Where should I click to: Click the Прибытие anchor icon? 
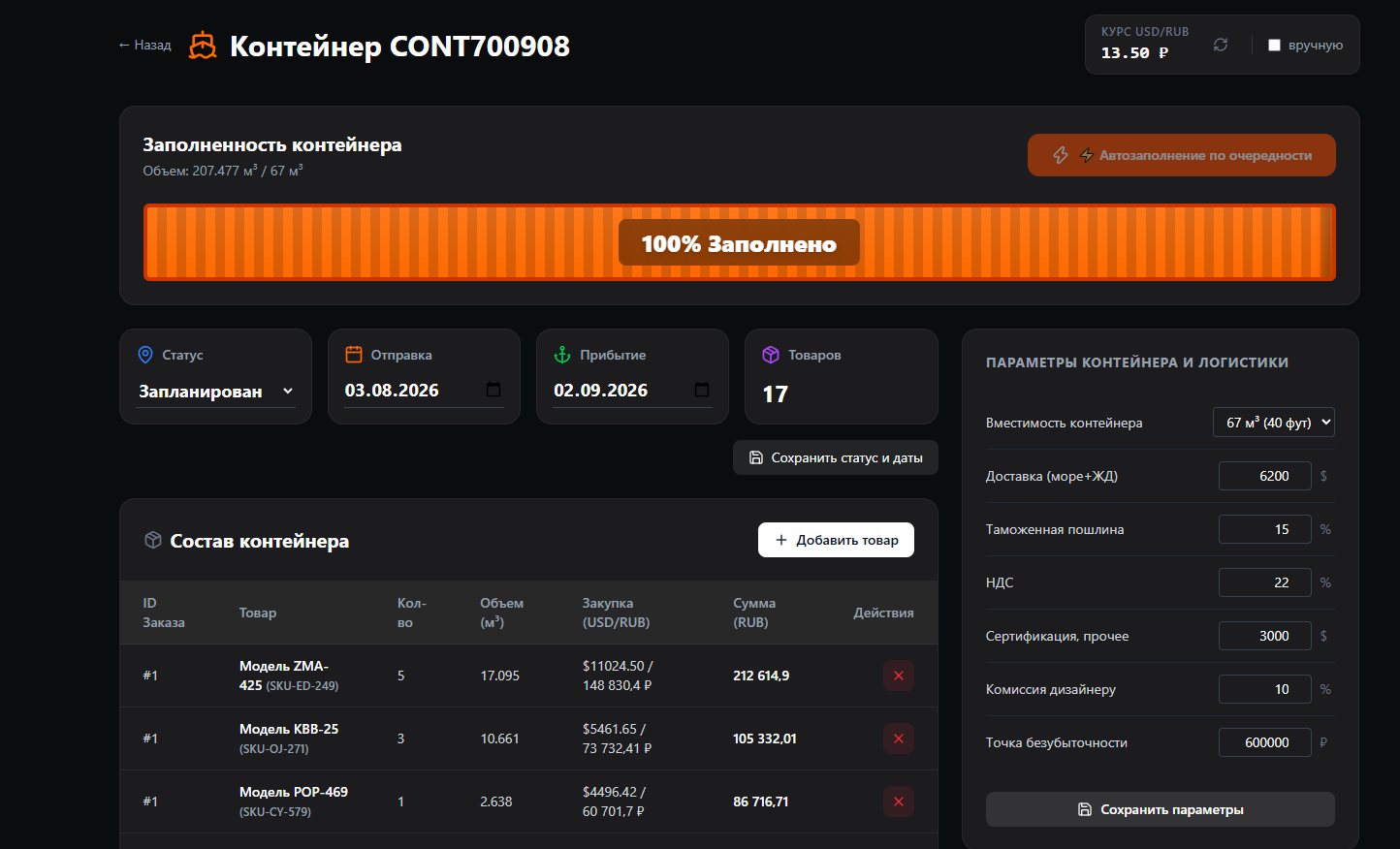coord(562,355)
